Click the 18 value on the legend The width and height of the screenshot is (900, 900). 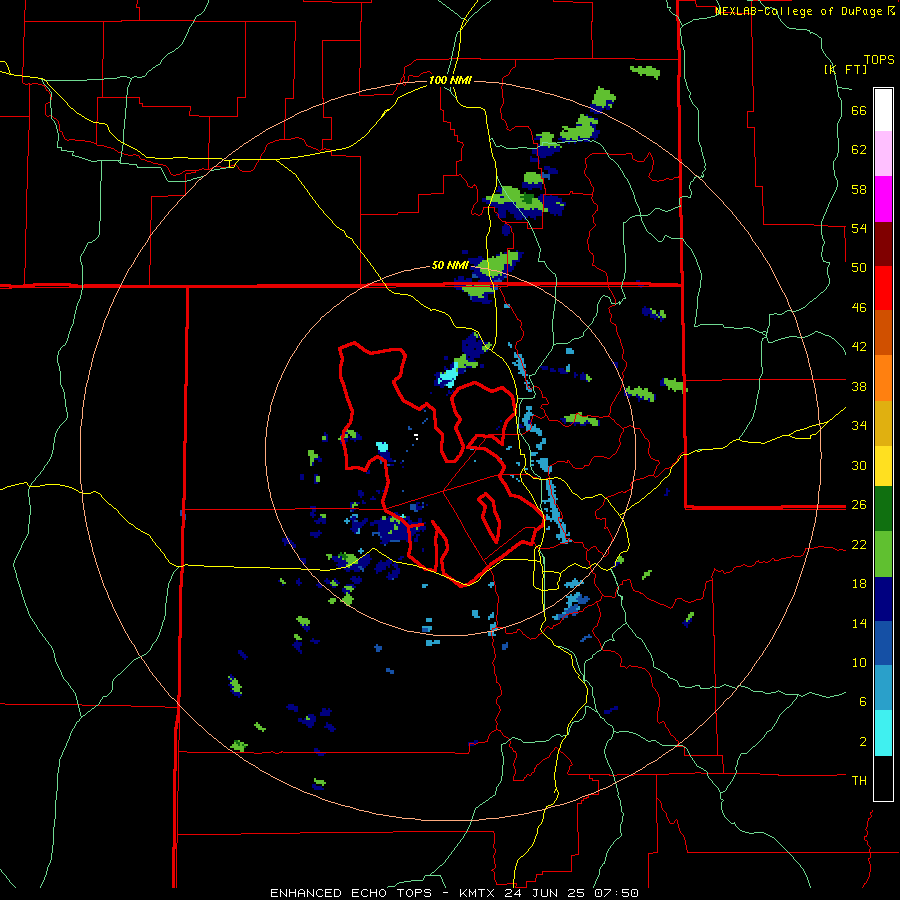859,584
